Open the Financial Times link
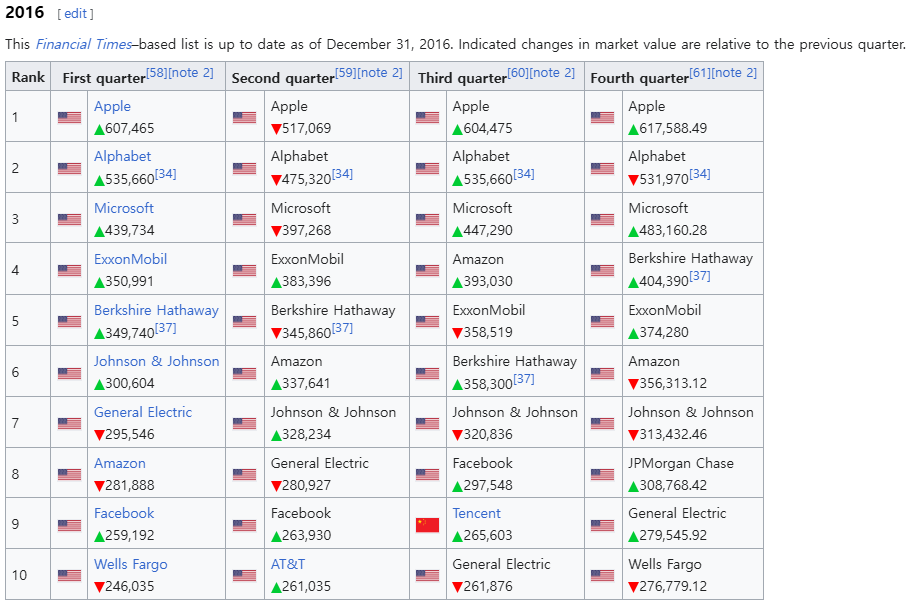This screenshot has width=907, height=605. click(84, 45)
